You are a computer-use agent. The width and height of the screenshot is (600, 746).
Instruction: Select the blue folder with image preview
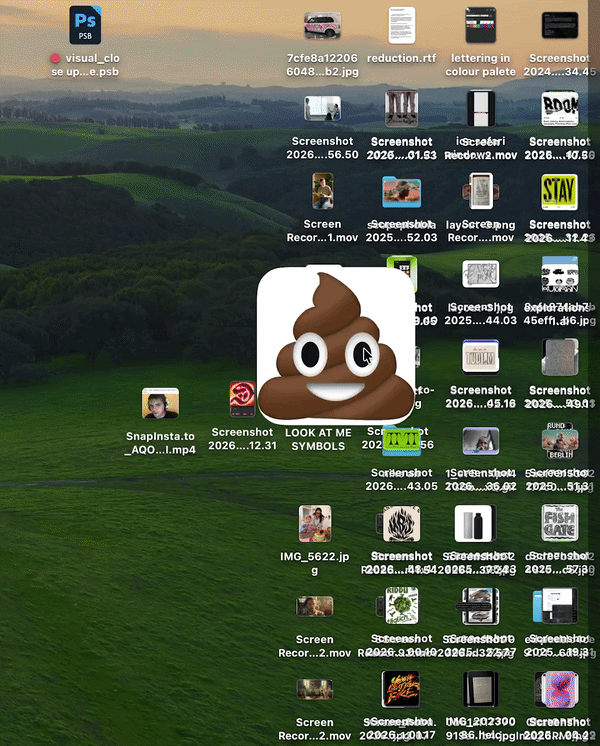coord(402,192)
